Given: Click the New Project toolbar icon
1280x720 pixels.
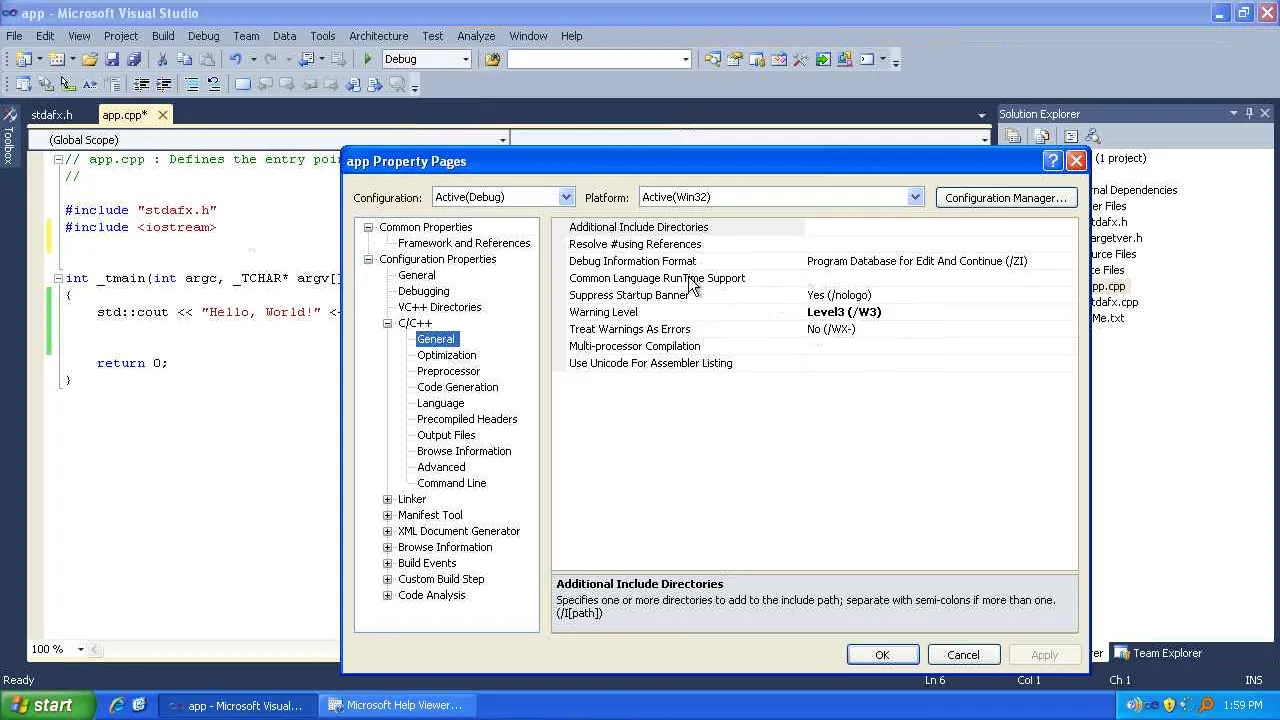Looking at the screenshot, I should click(24, 60).
